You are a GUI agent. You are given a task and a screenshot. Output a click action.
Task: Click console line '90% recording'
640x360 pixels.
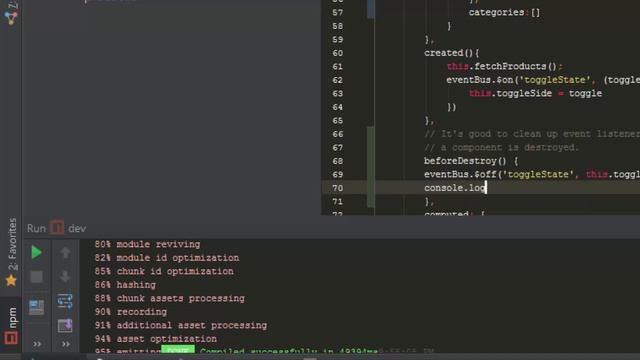pyautogui.click(x=131, y=312)
